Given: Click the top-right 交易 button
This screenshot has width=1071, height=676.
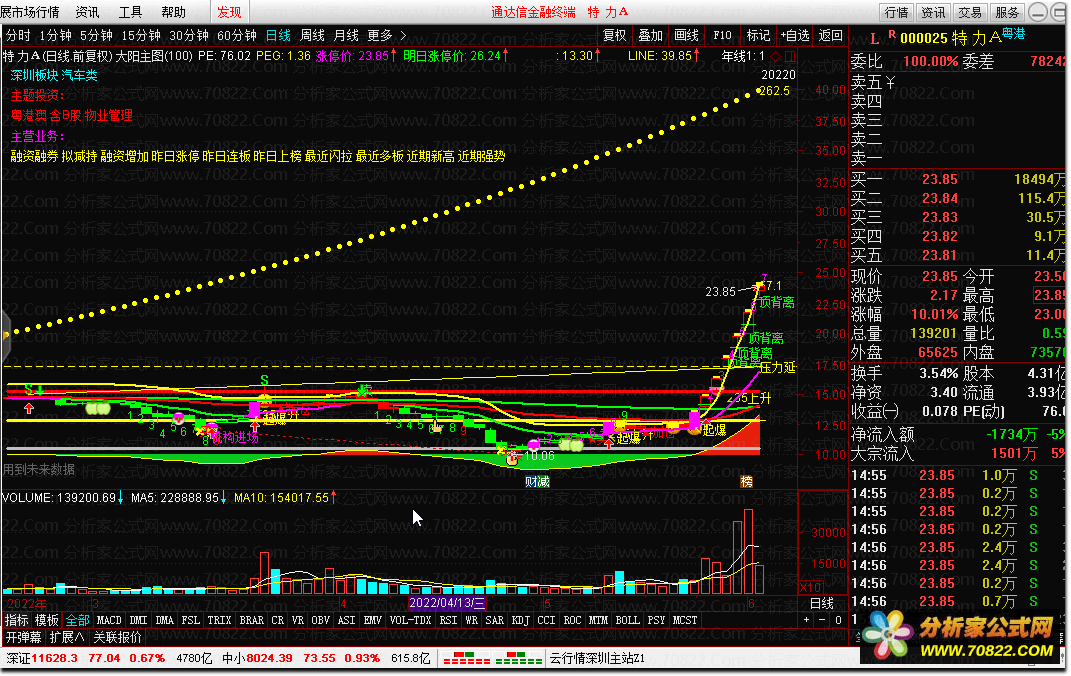Looking at the screenshot, I should tap(970, 12).
